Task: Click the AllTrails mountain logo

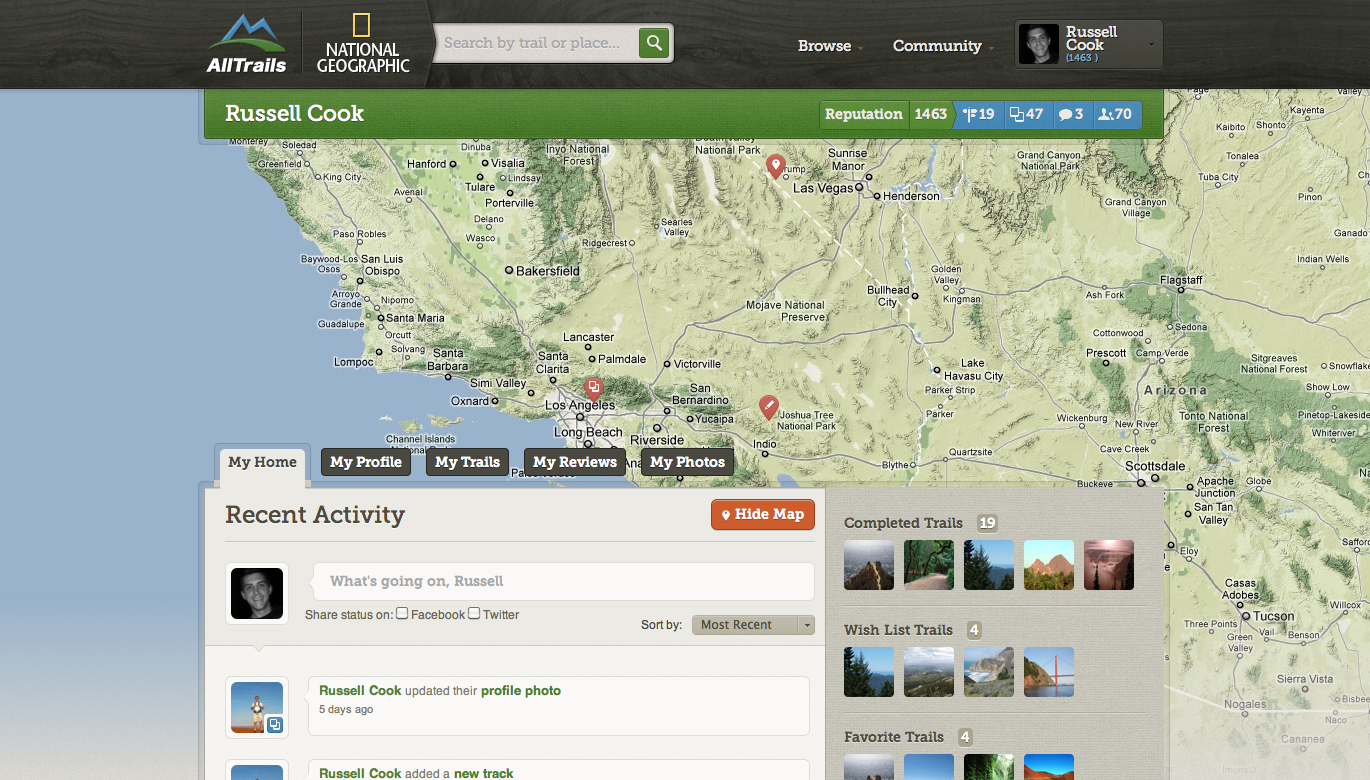Action: [x=247, y=44]
